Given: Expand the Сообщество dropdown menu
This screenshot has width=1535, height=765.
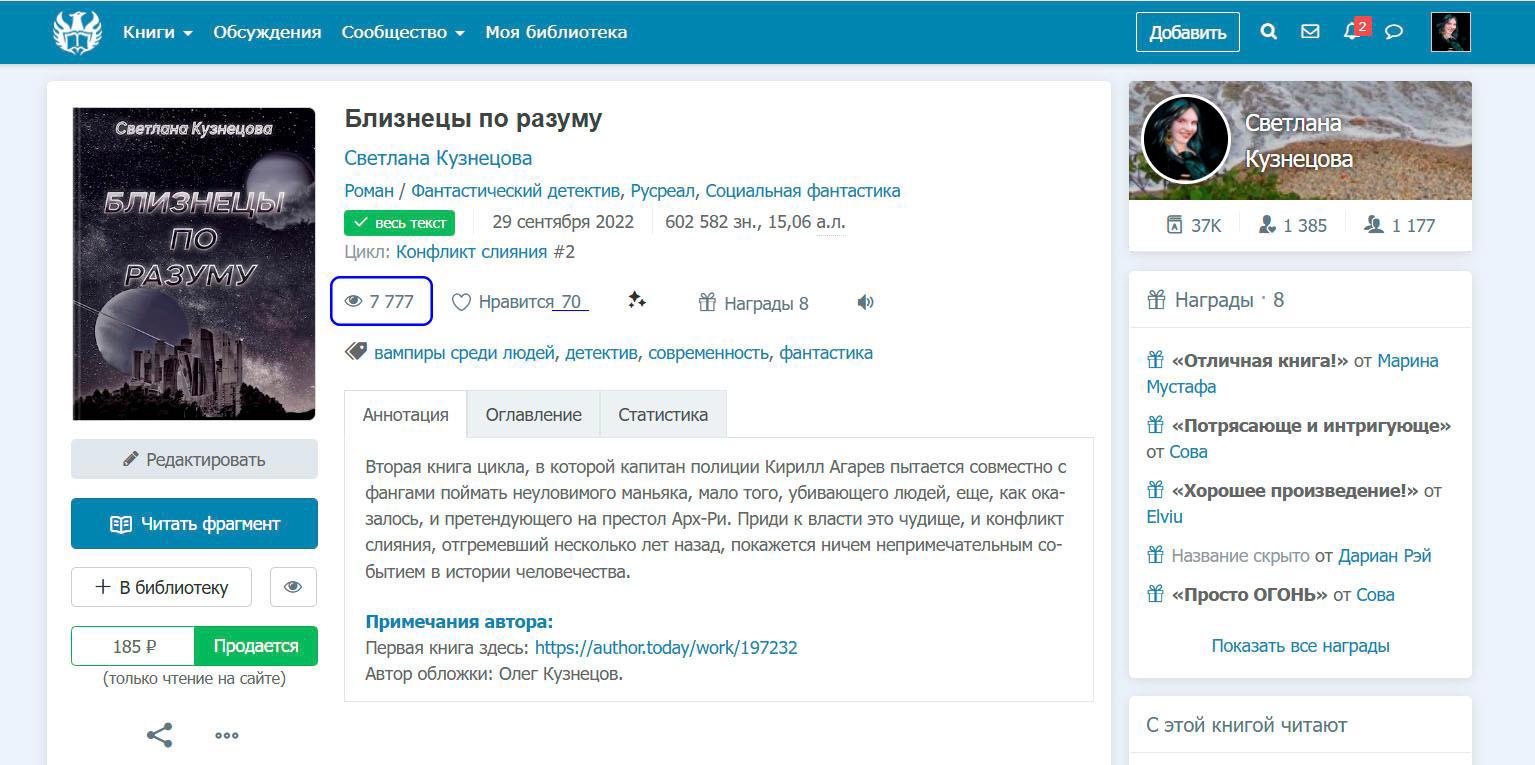Looking at the screenshot, I should coord(402,32).
